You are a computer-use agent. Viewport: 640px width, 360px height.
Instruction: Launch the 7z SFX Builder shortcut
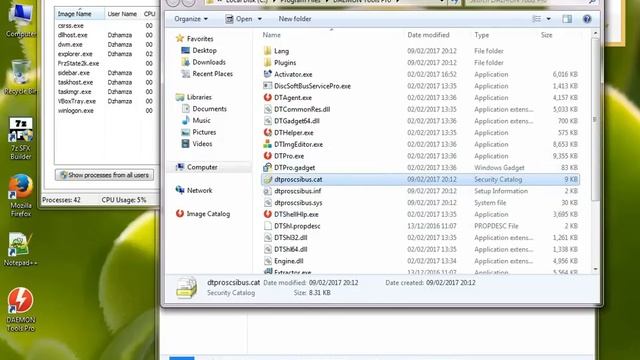click(20, 139)
